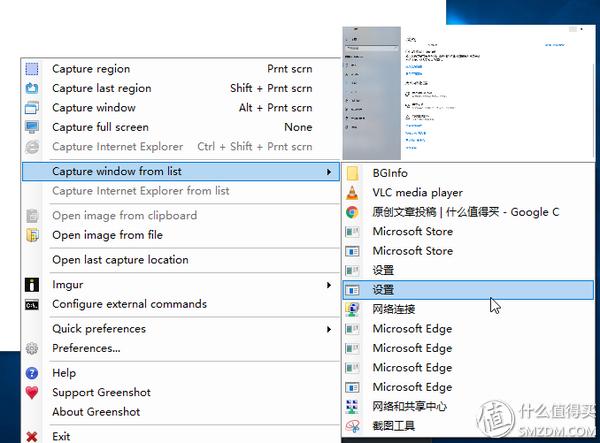This screenshot has height=443, width=600.
Task: Expand the Capture window from list submenu arrow
Action: [x=329, y=172]
